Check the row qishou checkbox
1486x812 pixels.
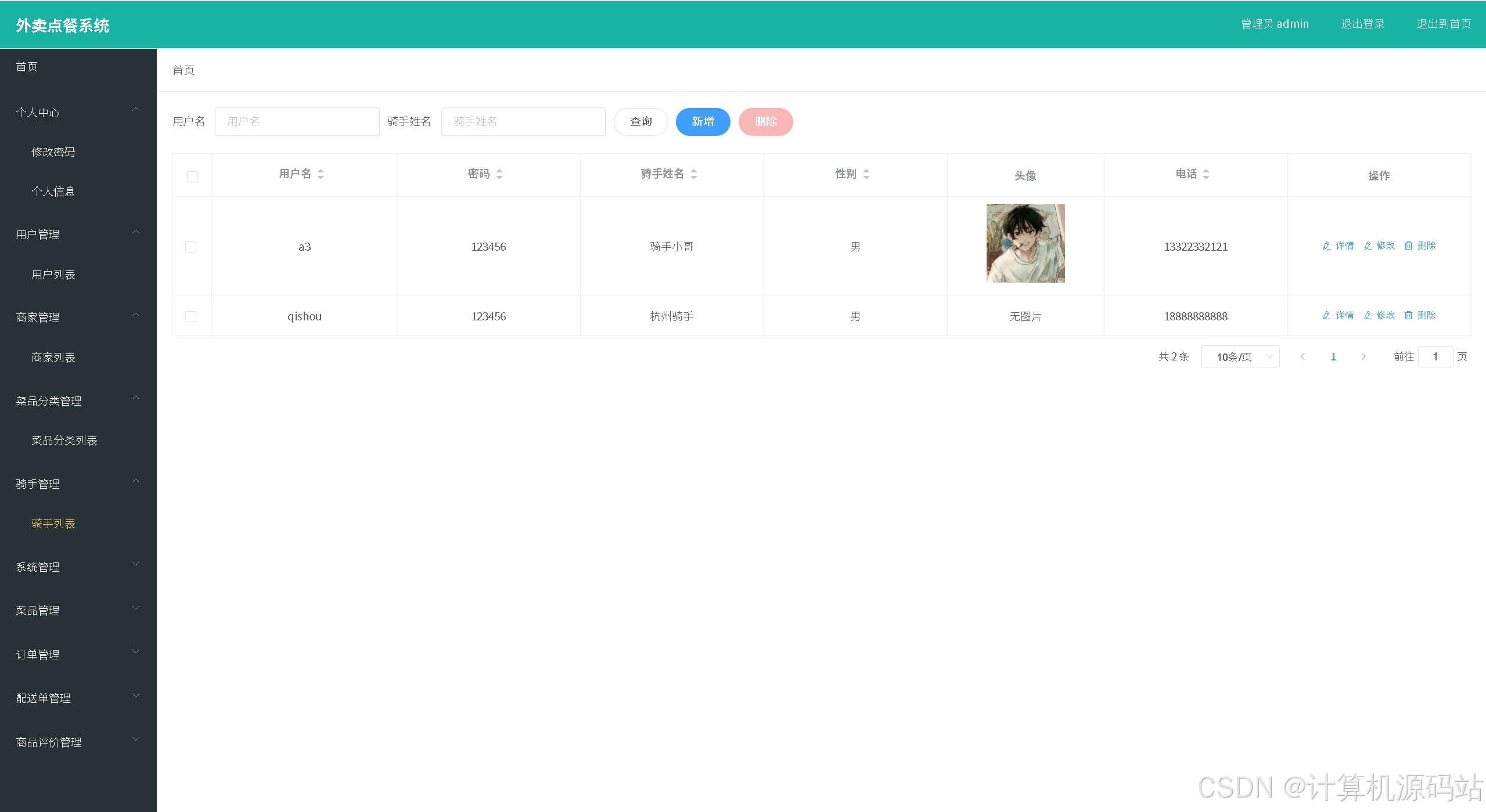click(190, 316)
